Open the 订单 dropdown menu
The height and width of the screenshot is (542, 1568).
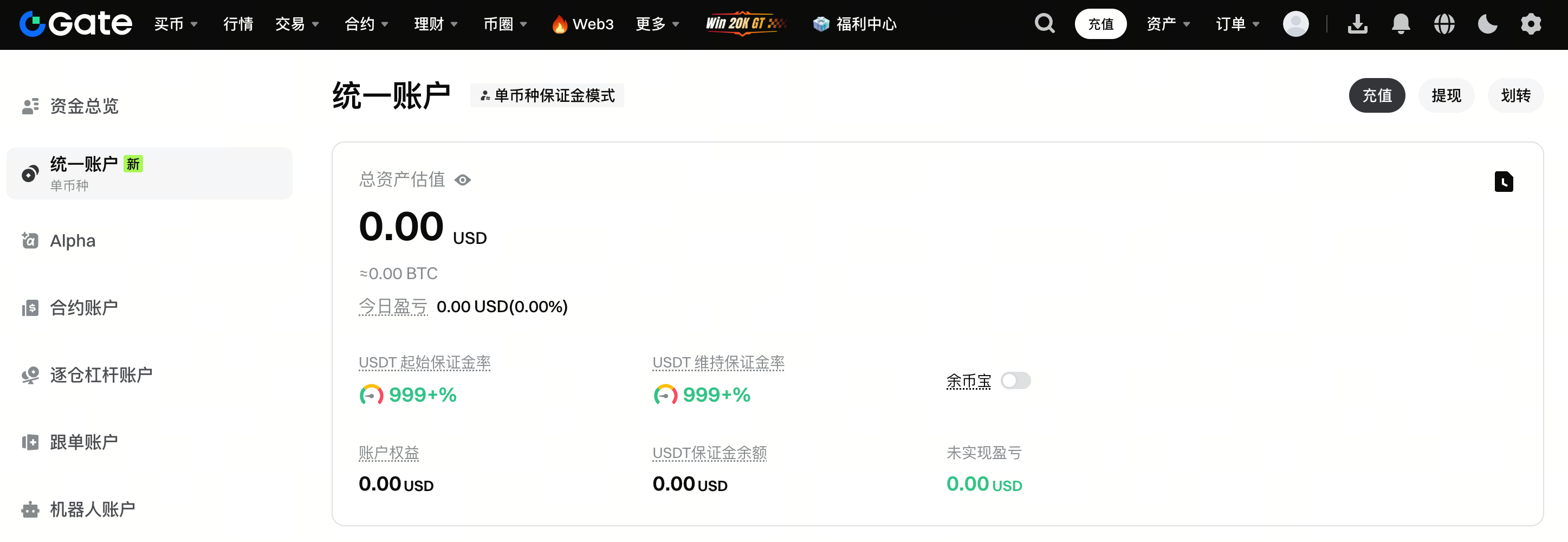(x=1237, y=24)
